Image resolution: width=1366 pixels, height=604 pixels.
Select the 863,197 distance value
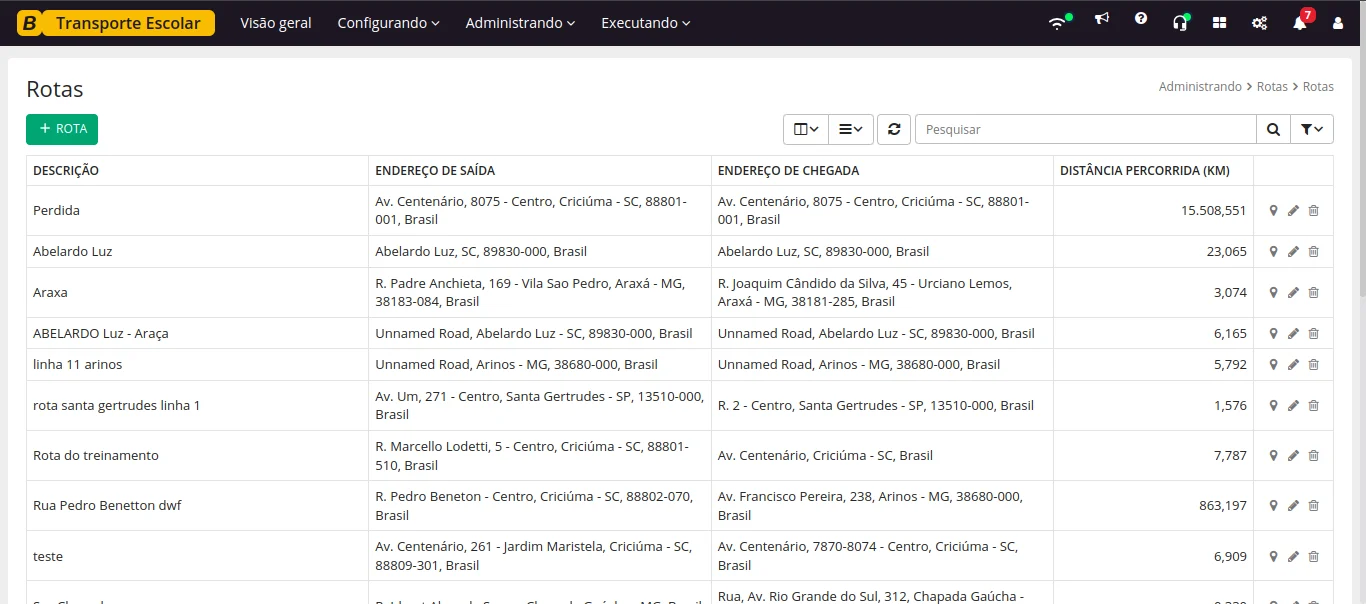(x=1223, y=506)
